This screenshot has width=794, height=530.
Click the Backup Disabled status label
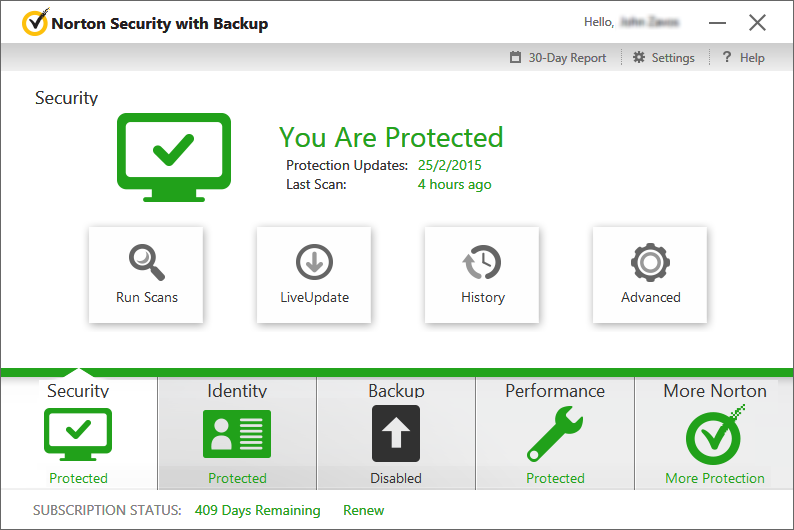[x=396, y=478]
